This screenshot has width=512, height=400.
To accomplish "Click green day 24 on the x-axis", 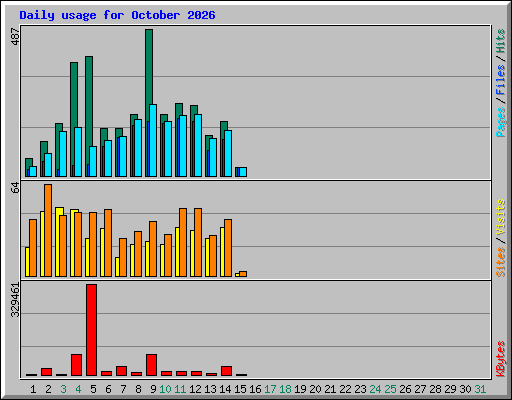I will tap(375, 389).
